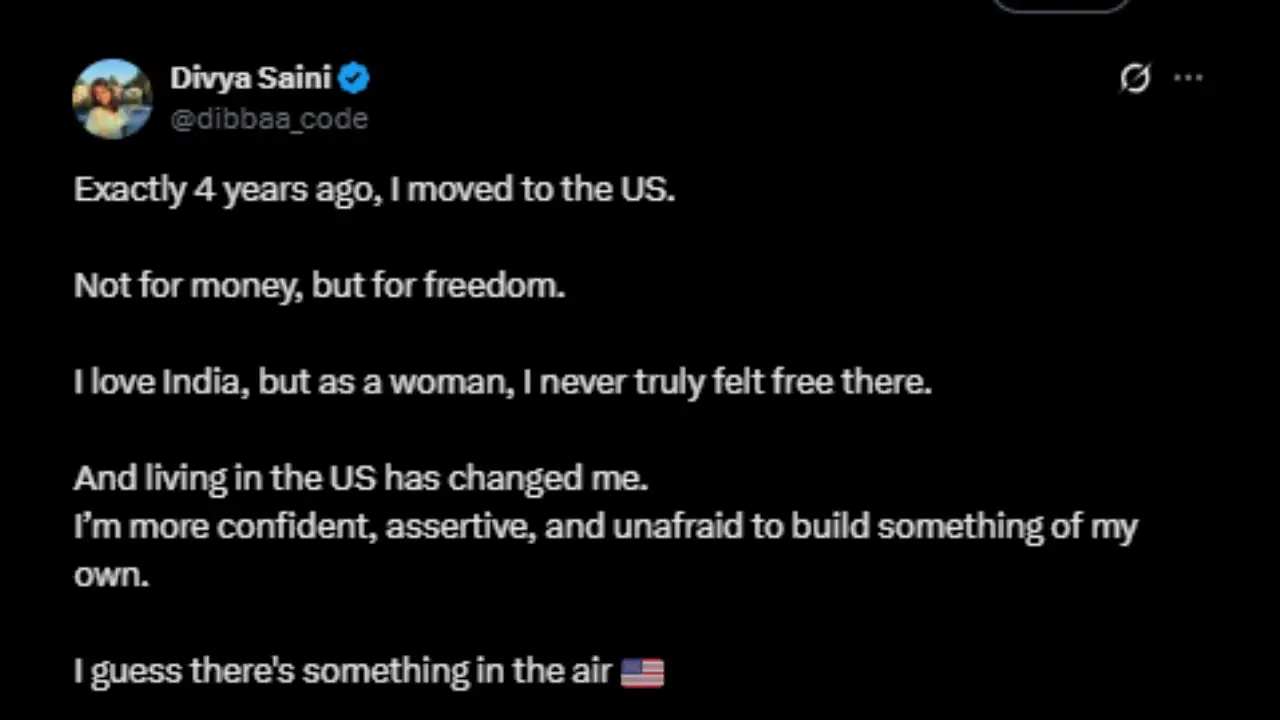Viewport: 1280px width, 720px height.
Task: Click the line beginning "I'm more confident"
Action: (605, 526)
